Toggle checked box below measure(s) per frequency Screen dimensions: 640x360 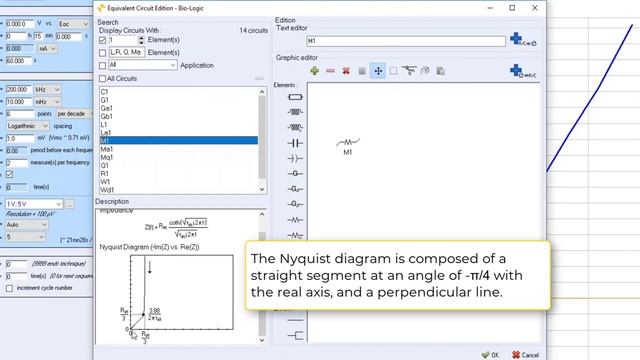9,174
